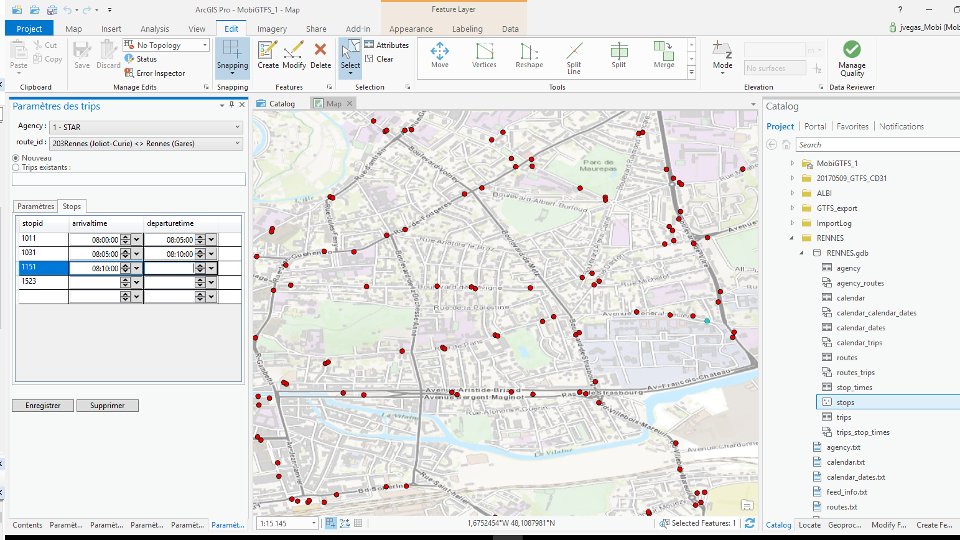Open Favorites in the Catalog pane
This screenshot has height=540, width=960.
pyautogui.click(x=852, y=126)
